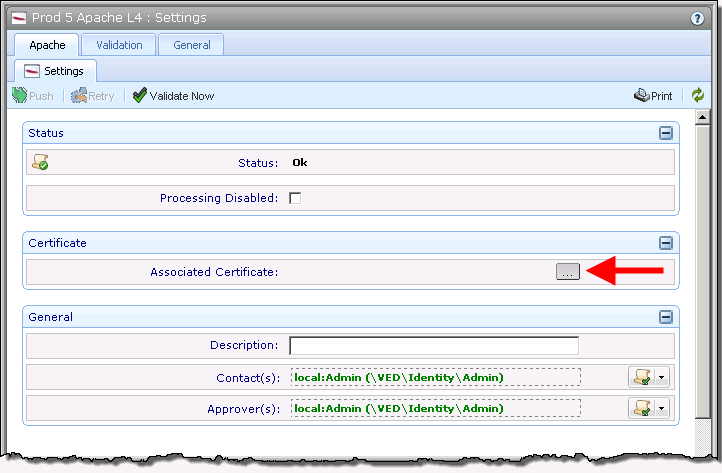Toggle the Processing Disabled checkbox
The height and width of the screenshot is (473, 722).
click(x=295, y=198)
